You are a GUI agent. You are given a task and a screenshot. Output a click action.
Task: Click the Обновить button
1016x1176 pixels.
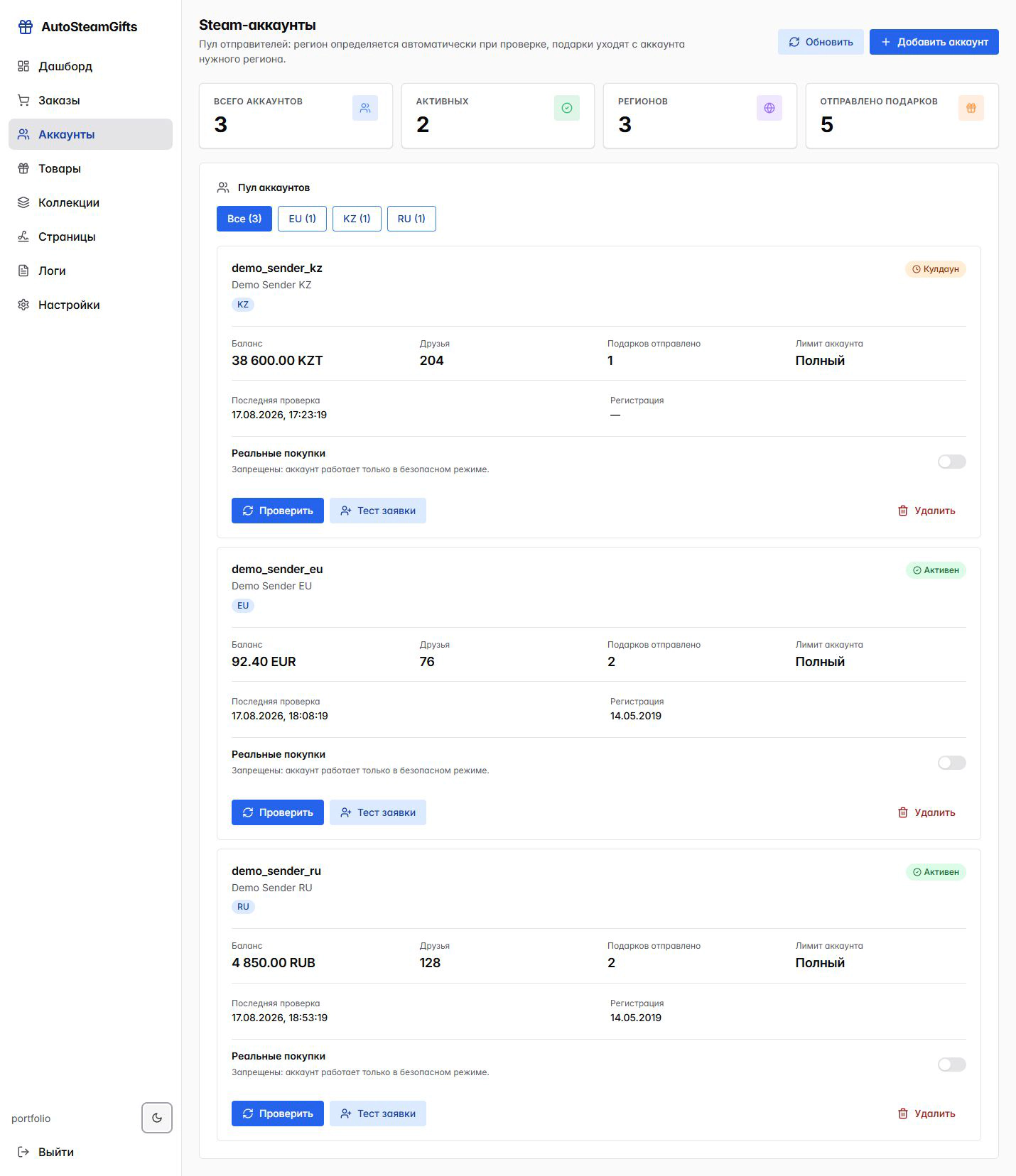[821, 42]
